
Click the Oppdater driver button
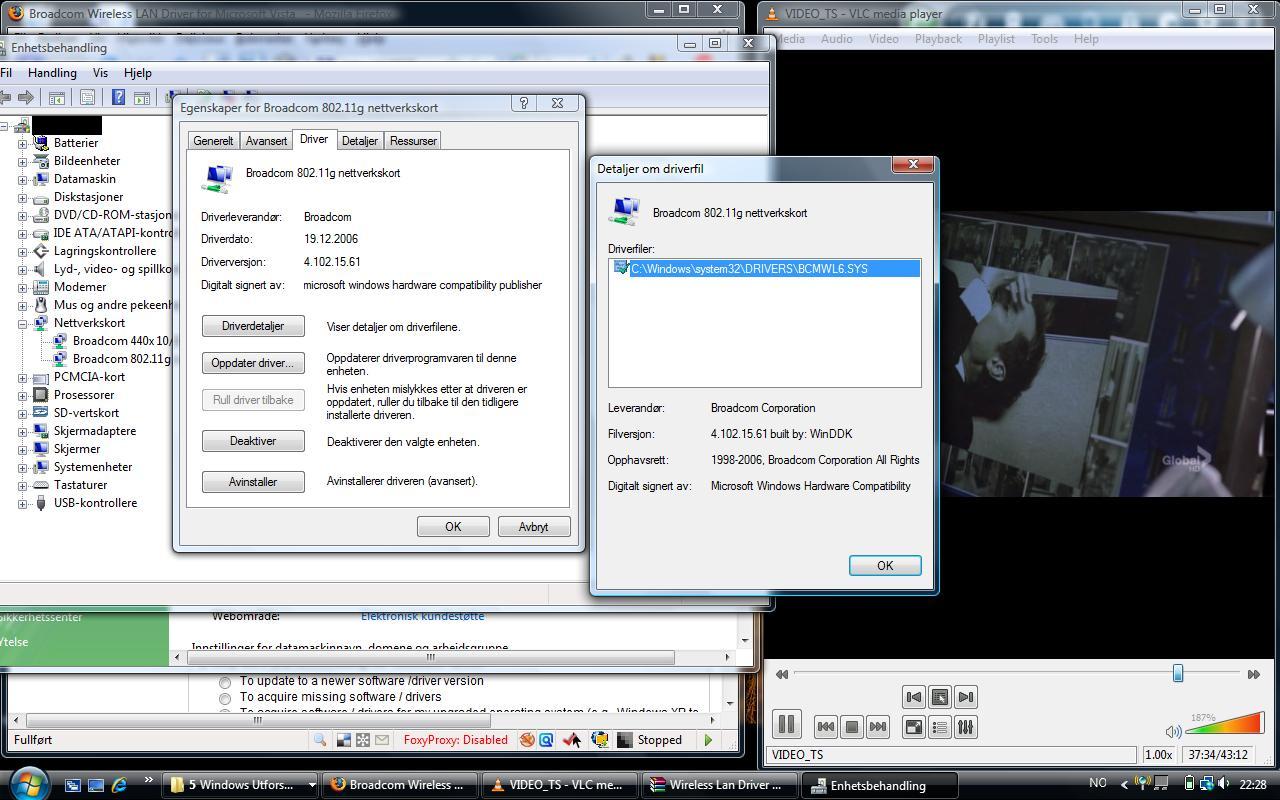pyautogui.click(x=253, y=363)
